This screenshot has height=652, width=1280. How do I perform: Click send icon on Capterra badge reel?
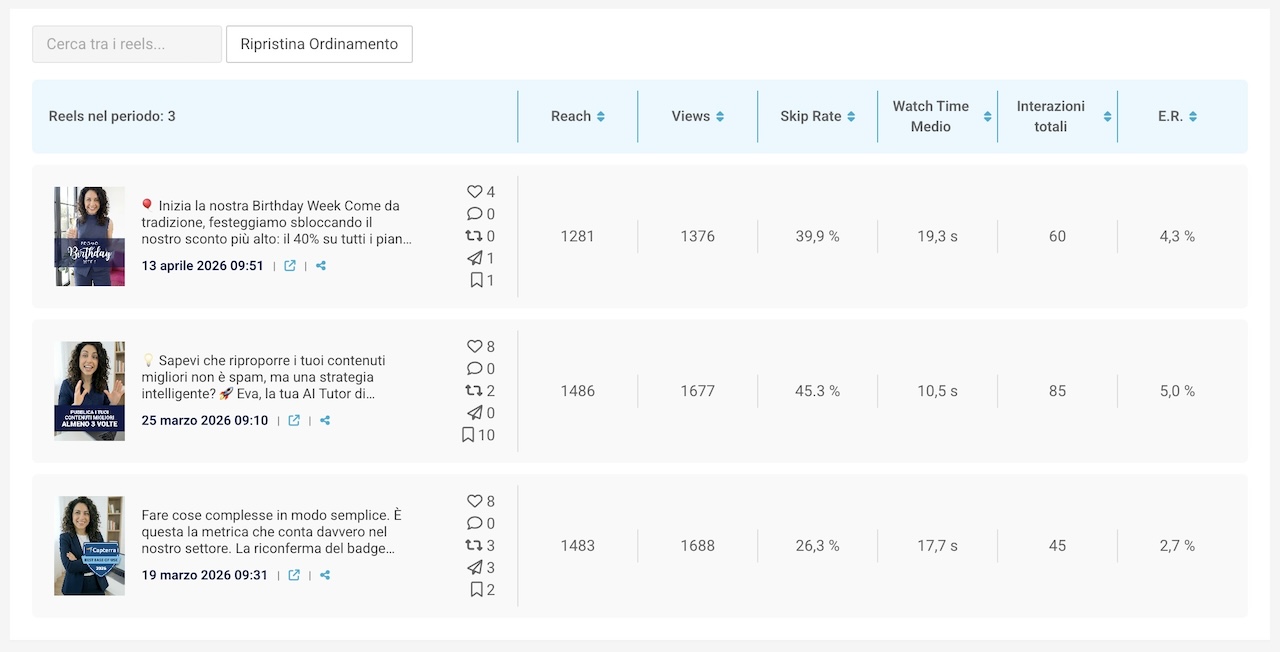click(474, 568)
